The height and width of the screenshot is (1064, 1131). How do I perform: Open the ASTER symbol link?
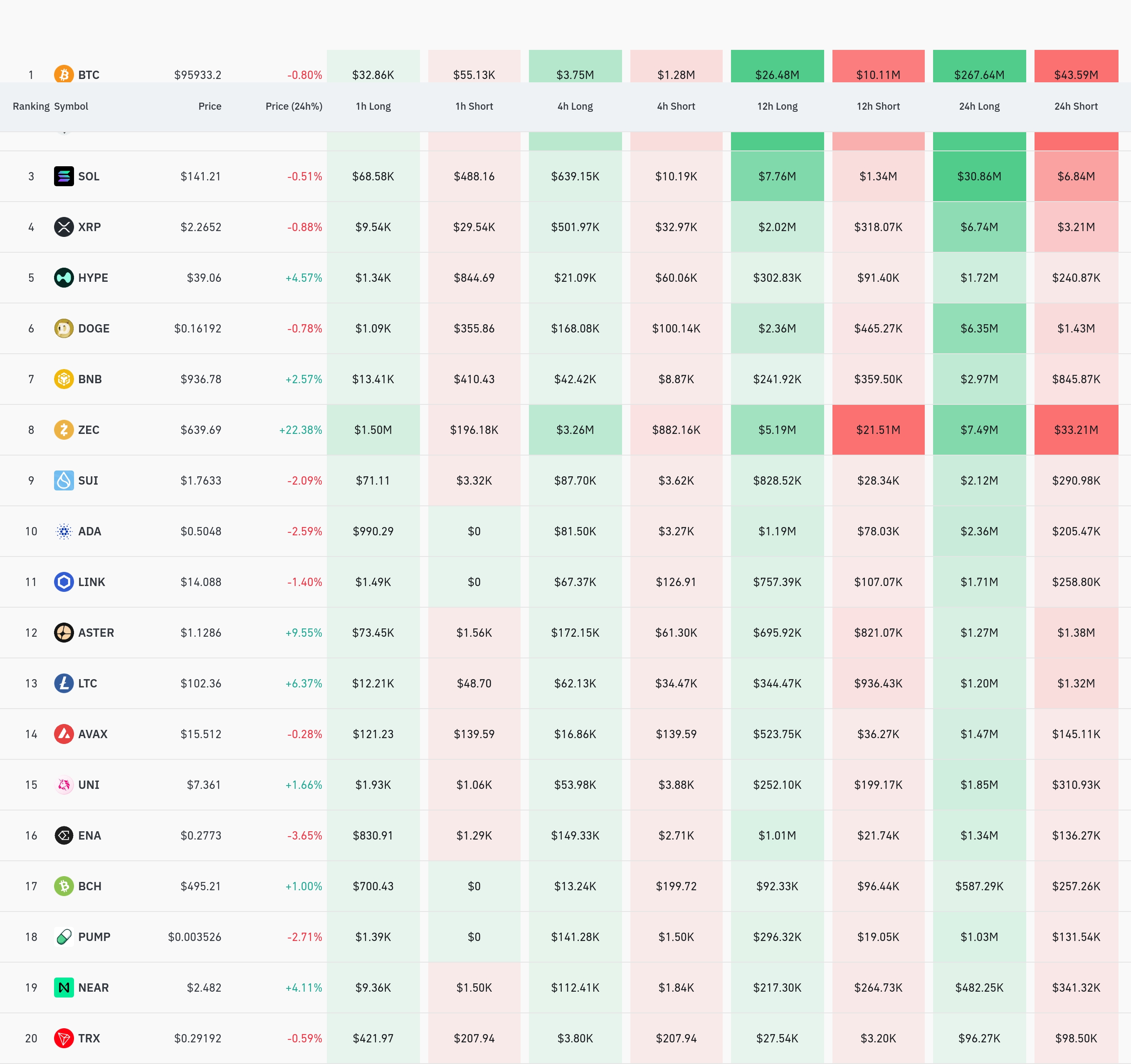[96, 633]
